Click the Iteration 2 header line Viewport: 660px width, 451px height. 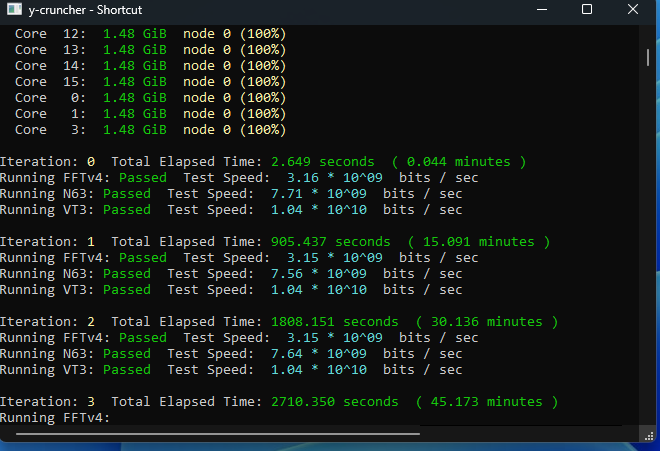click(277, 322)
